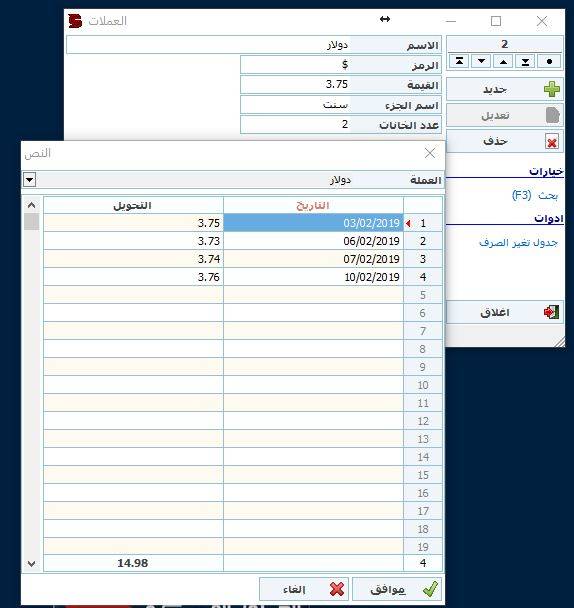
Task: Click the red X delete icon
Action: coord(552,142)
